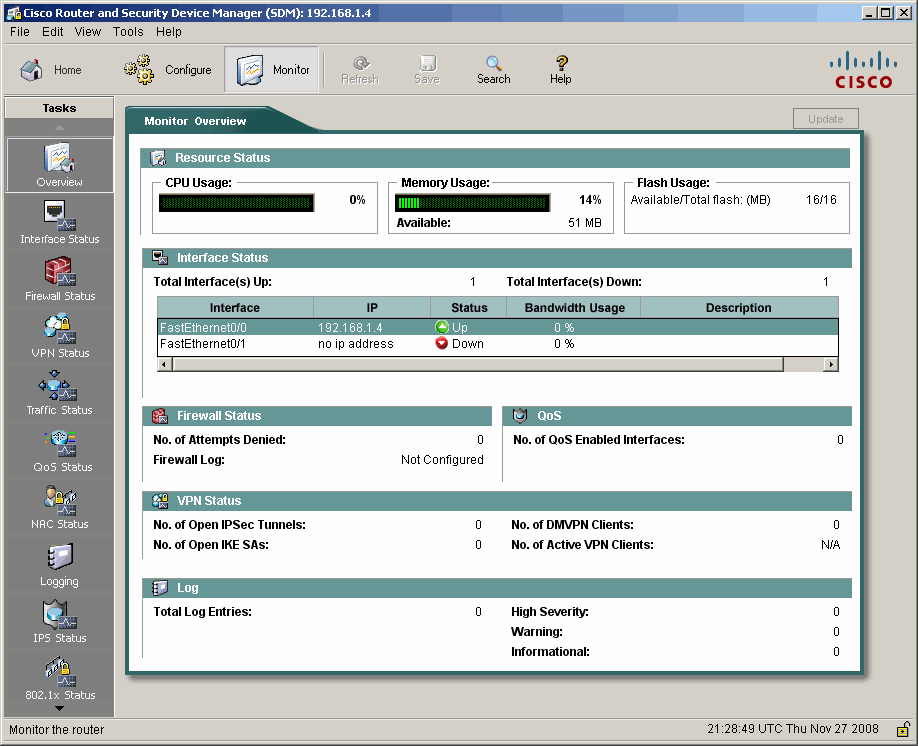Click the Description column header

tap(739, 307)
